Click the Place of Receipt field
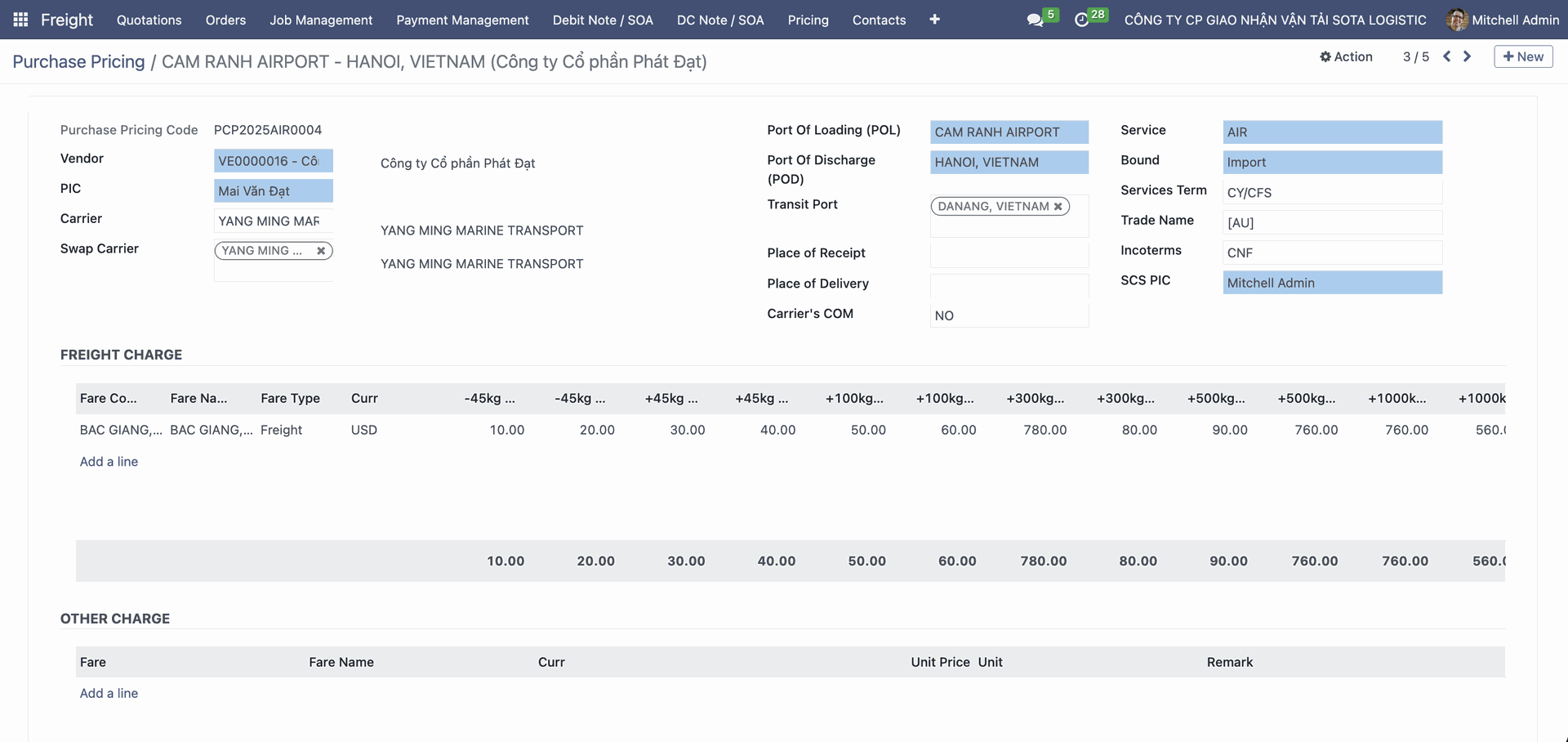The height and width of the screenshot is (742, 1568). pos(1009,255)
